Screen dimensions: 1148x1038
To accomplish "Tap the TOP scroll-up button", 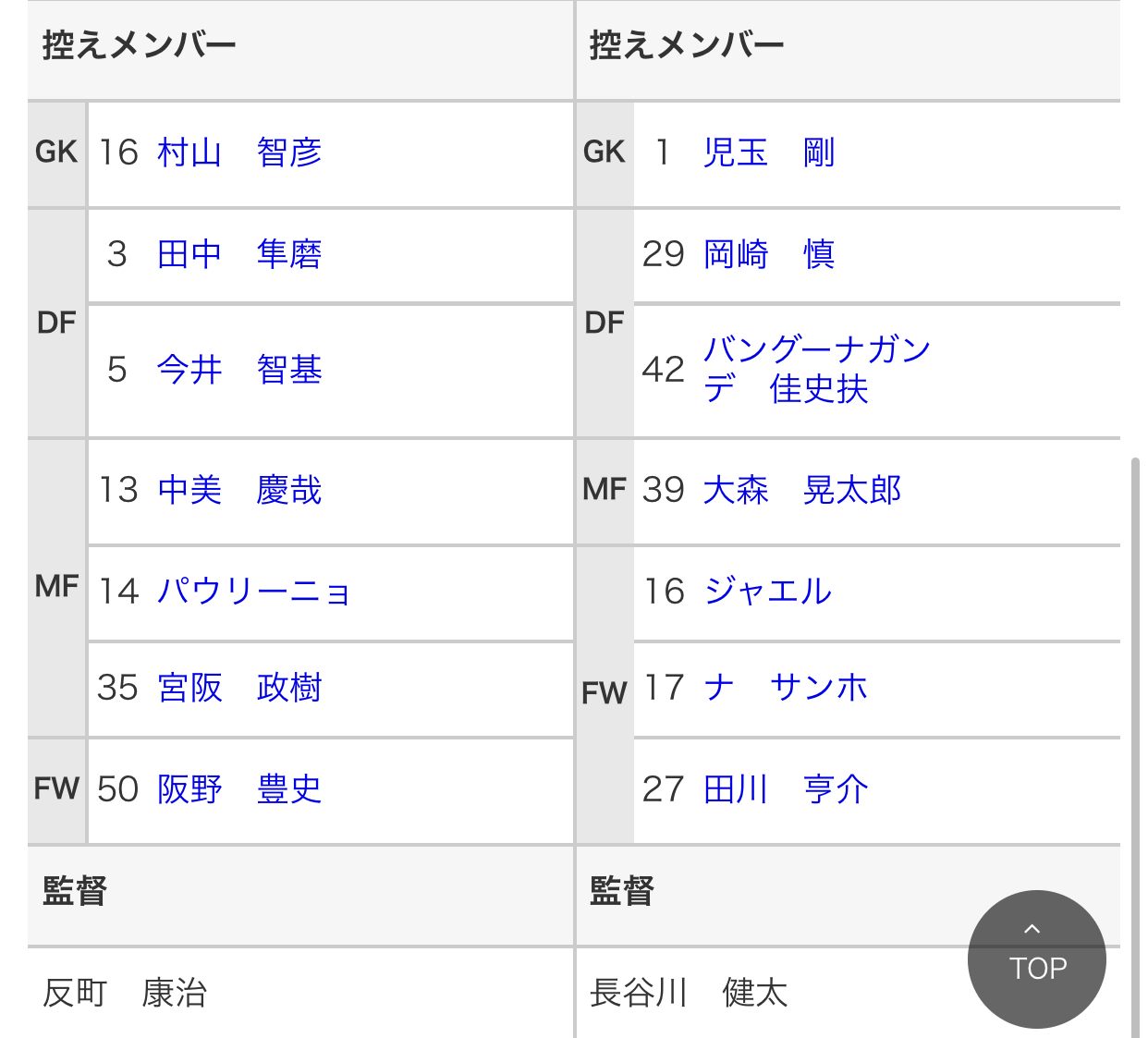I will tap(1036, 959).
